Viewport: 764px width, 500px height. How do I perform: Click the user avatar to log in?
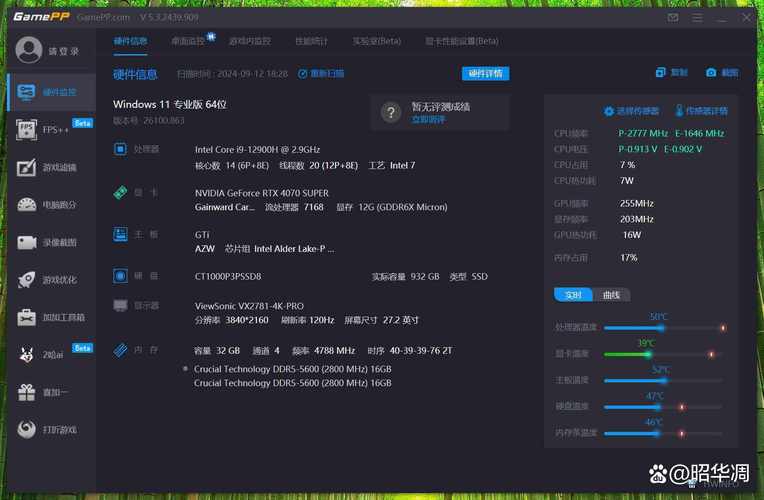click(x=29, y=50)
